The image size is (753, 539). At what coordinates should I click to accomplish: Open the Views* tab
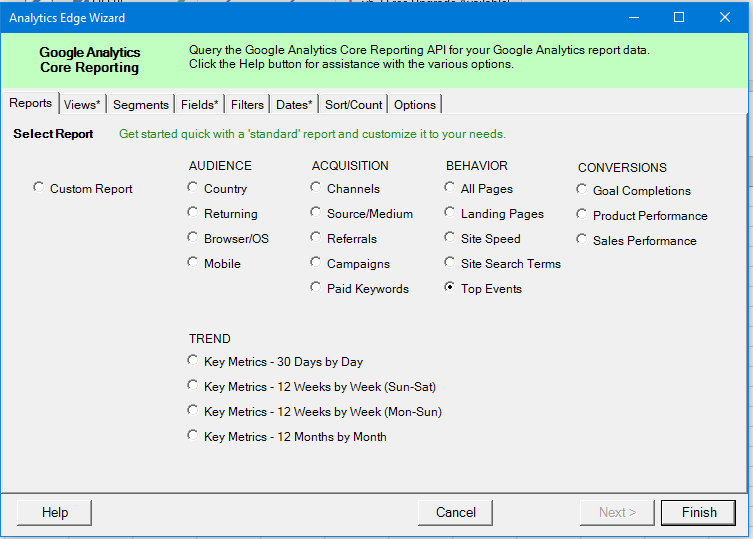tap(82, 105)
